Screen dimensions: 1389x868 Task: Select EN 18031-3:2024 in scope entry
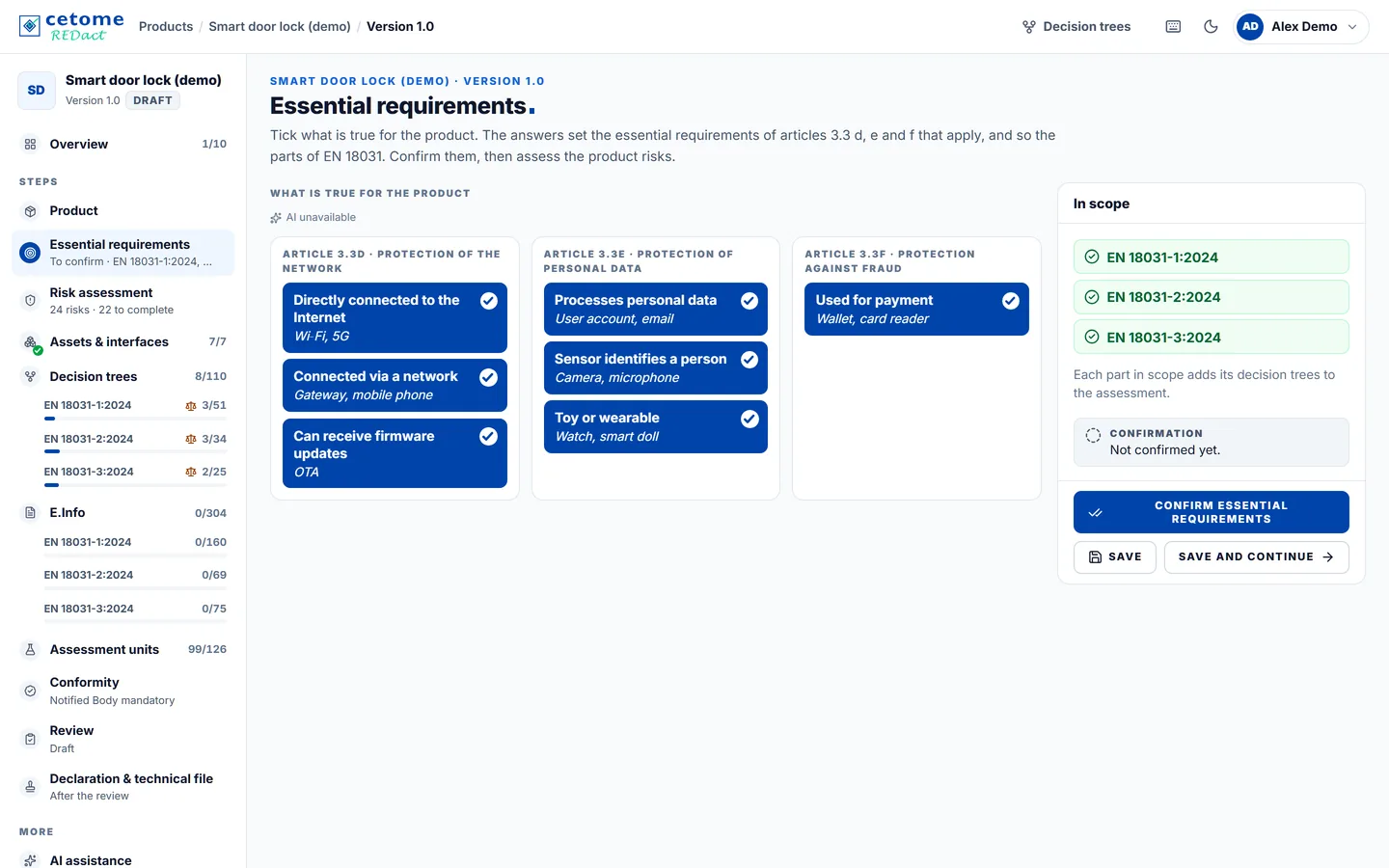1211,338
